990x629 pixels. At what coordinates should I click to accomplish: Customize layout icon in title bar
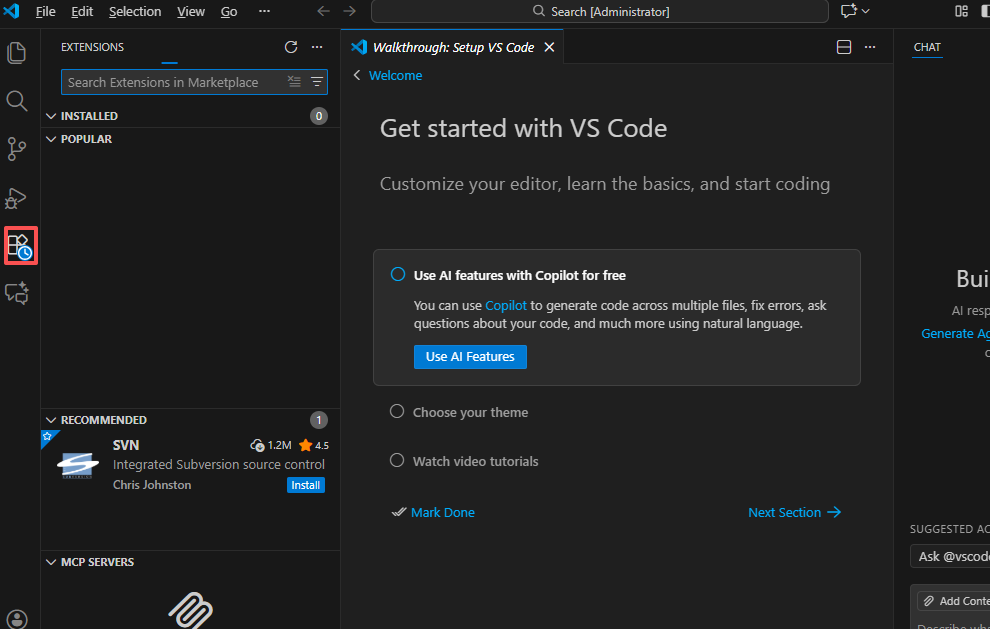pyautogui.click(x=961, y=11)
